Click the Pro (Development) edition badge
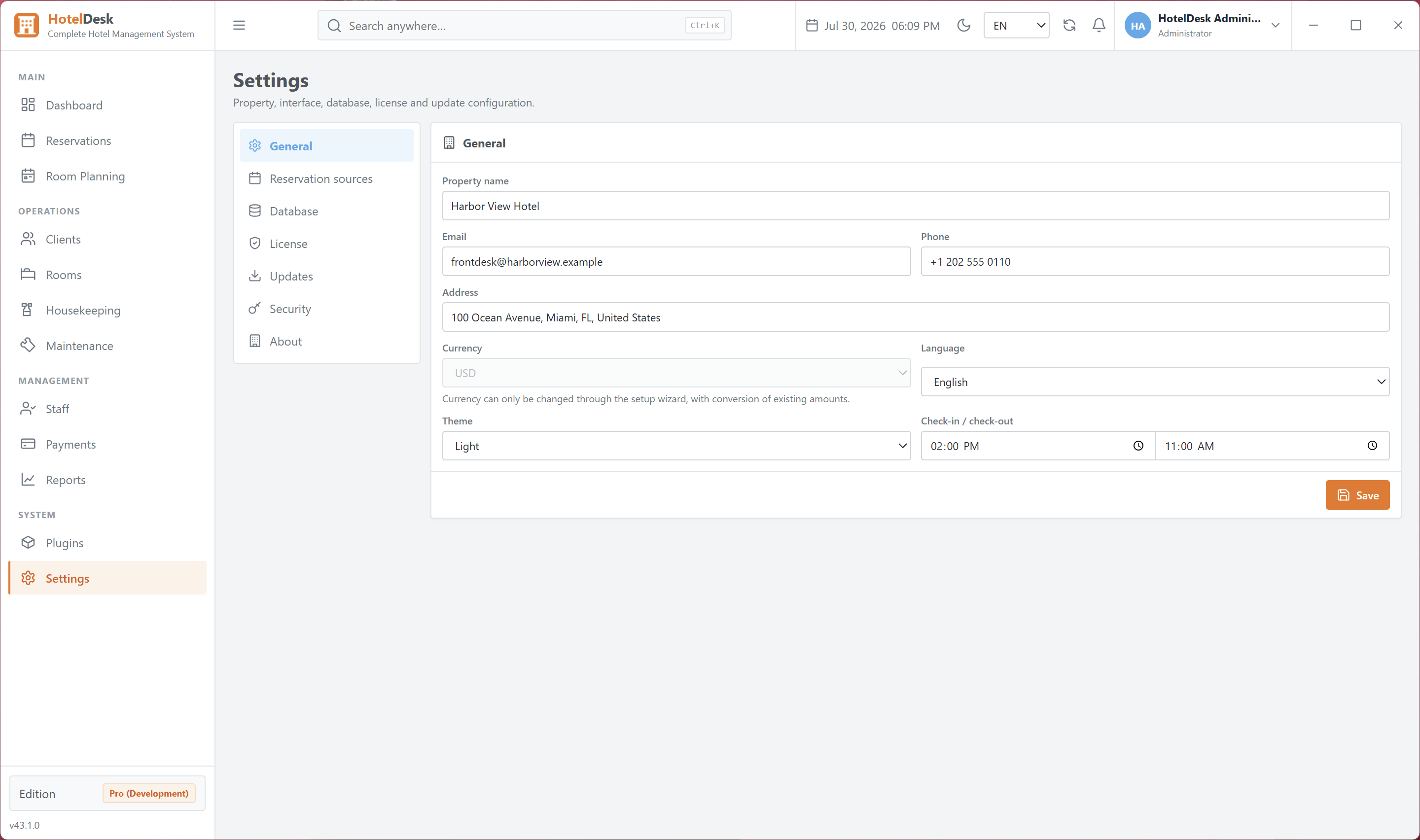Image resolution: width=1420 pixels, height=840 pixels. 149,793
